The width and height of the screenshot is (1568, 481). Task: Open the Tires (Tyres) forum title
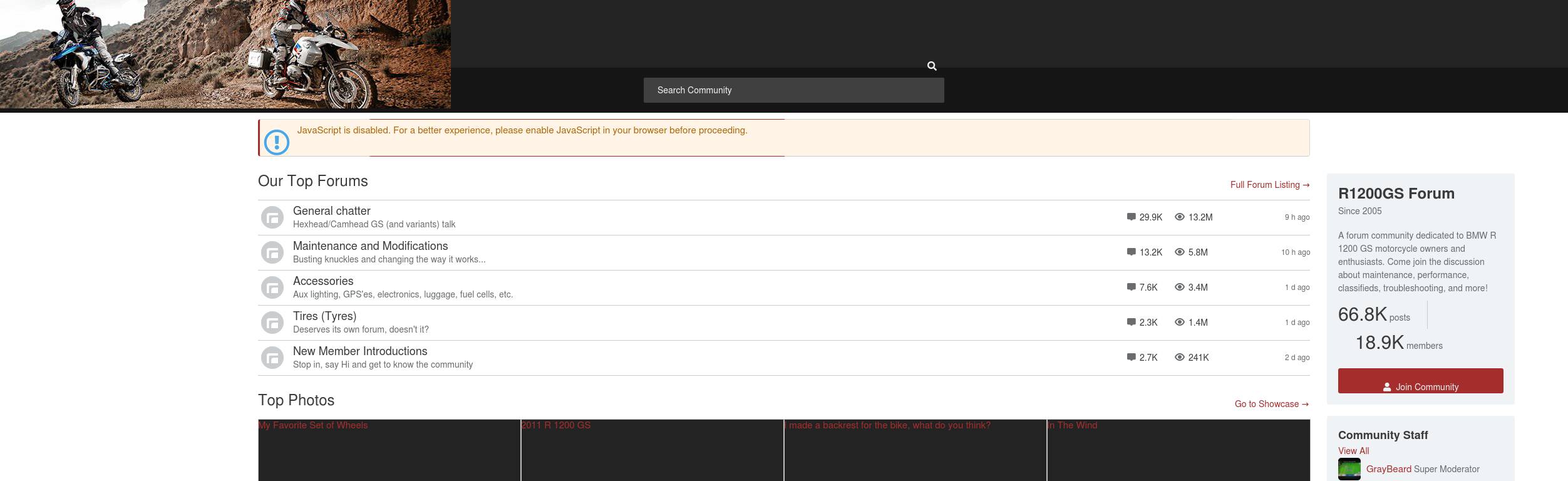[324, 316]
